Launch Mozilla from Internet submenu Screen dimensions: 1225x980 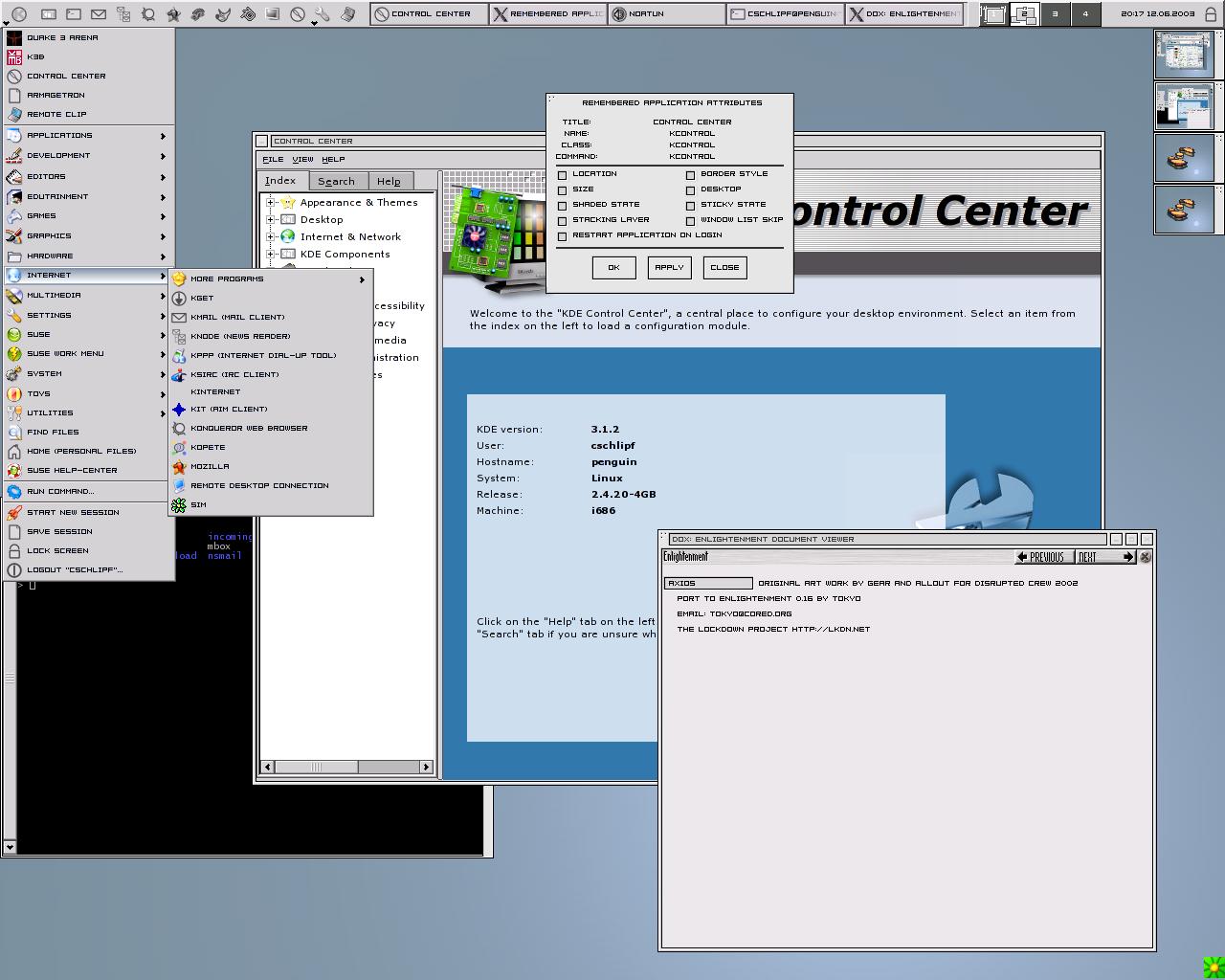(x=270, y=466)
